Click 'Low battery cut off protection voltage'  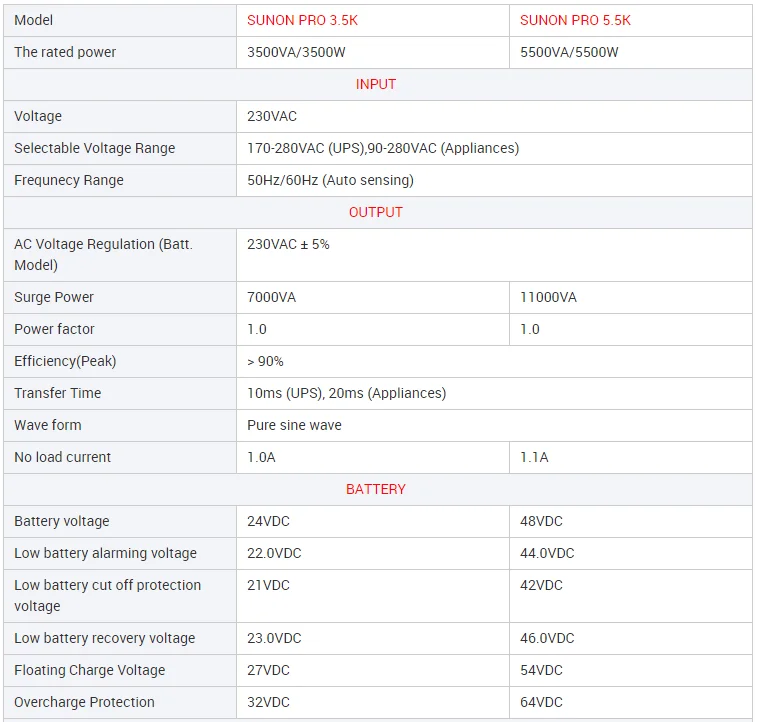107,596
